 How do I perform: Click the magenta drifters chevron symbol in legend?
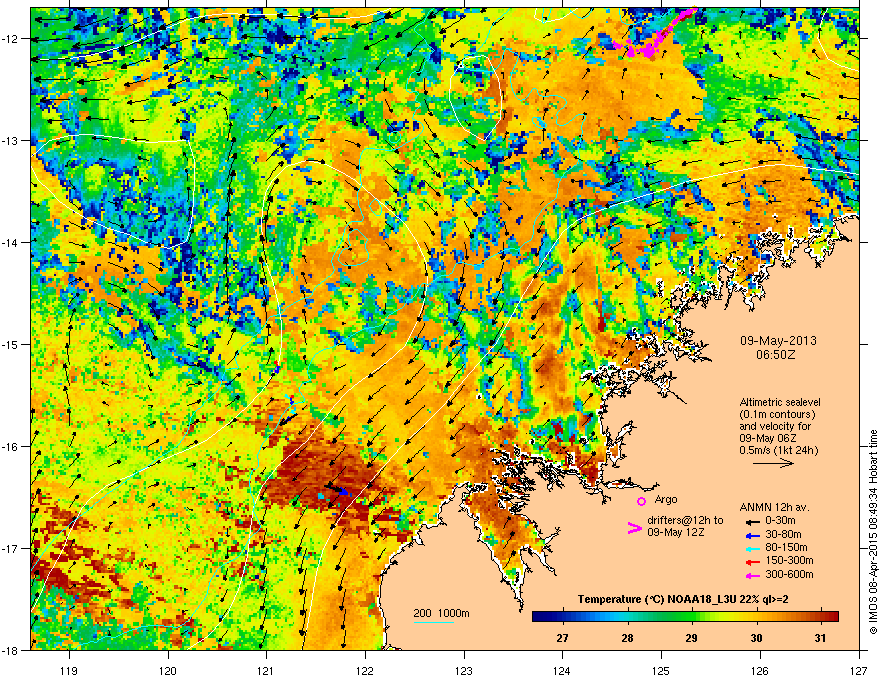tap(635, 527)
